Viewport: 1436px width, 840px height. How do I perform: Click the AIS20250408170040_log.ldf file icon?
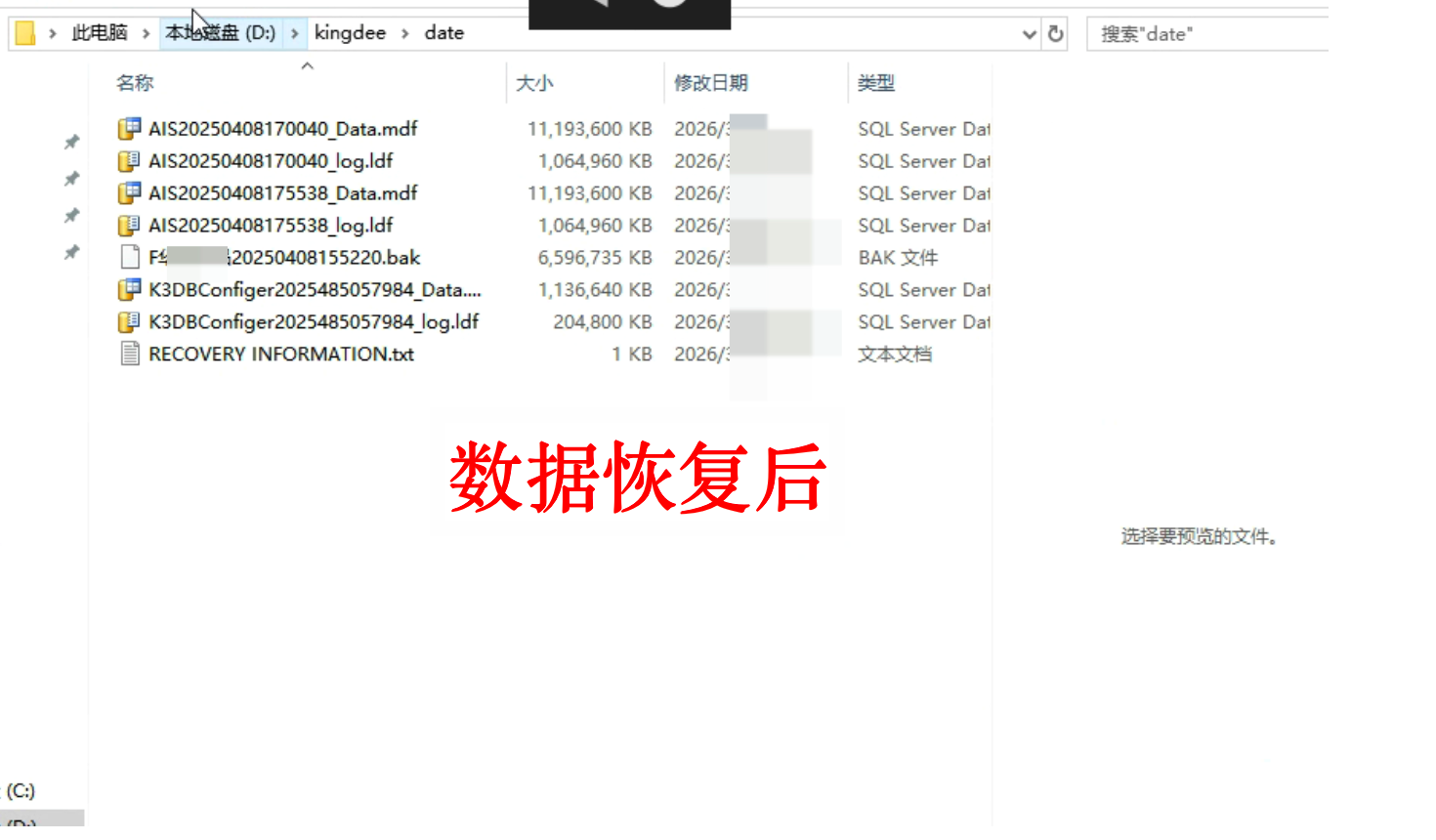tap(129, 161)
